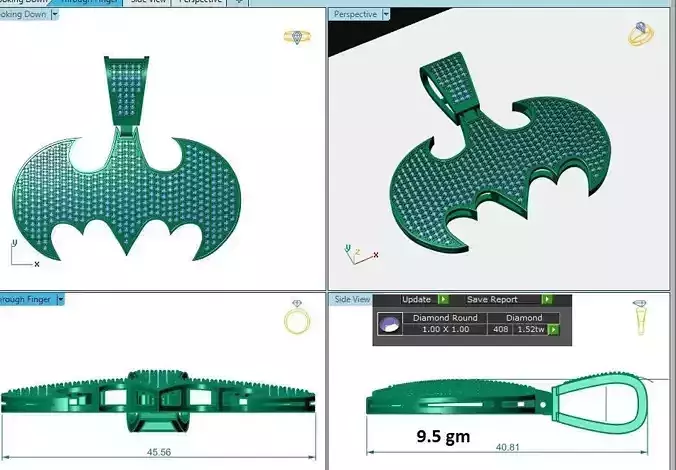This screenshot has height=470, width=676.
Task: Click the Perspective viewport title label
Action: tap(355, 15)
